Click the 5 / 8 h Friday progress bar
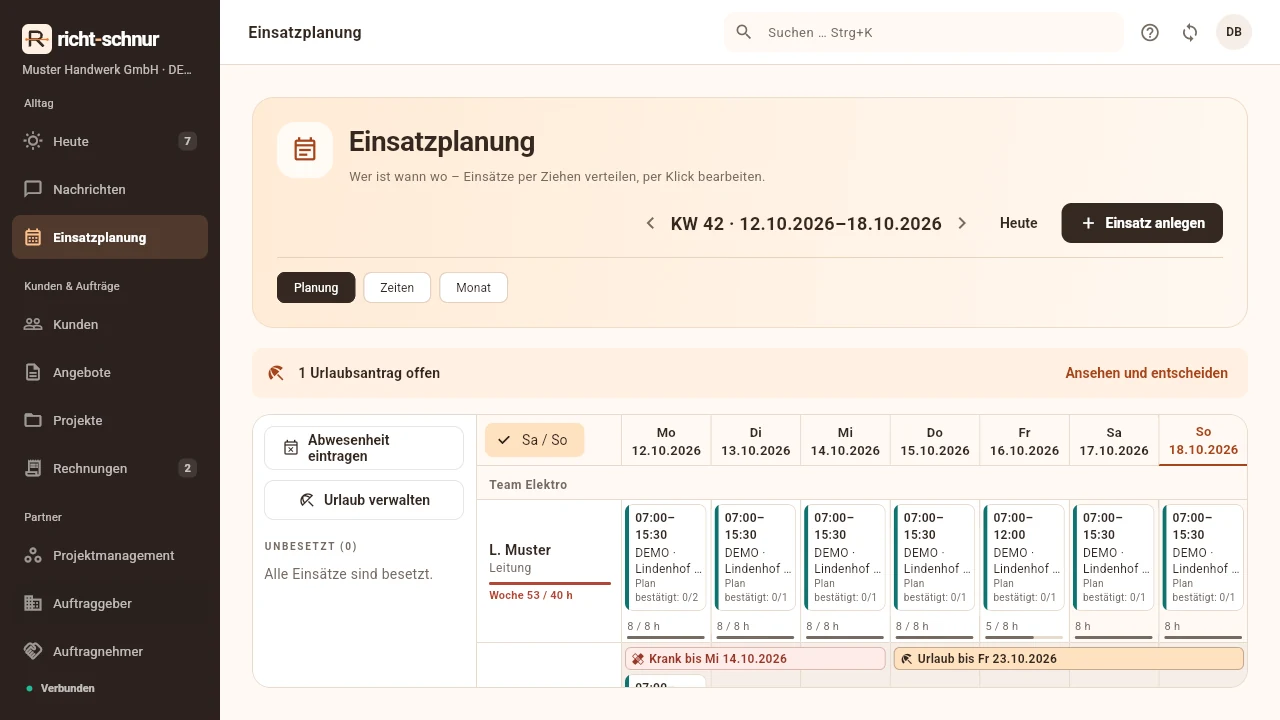The width and height of the screenshot is (1280, 720). [1024, 637]
